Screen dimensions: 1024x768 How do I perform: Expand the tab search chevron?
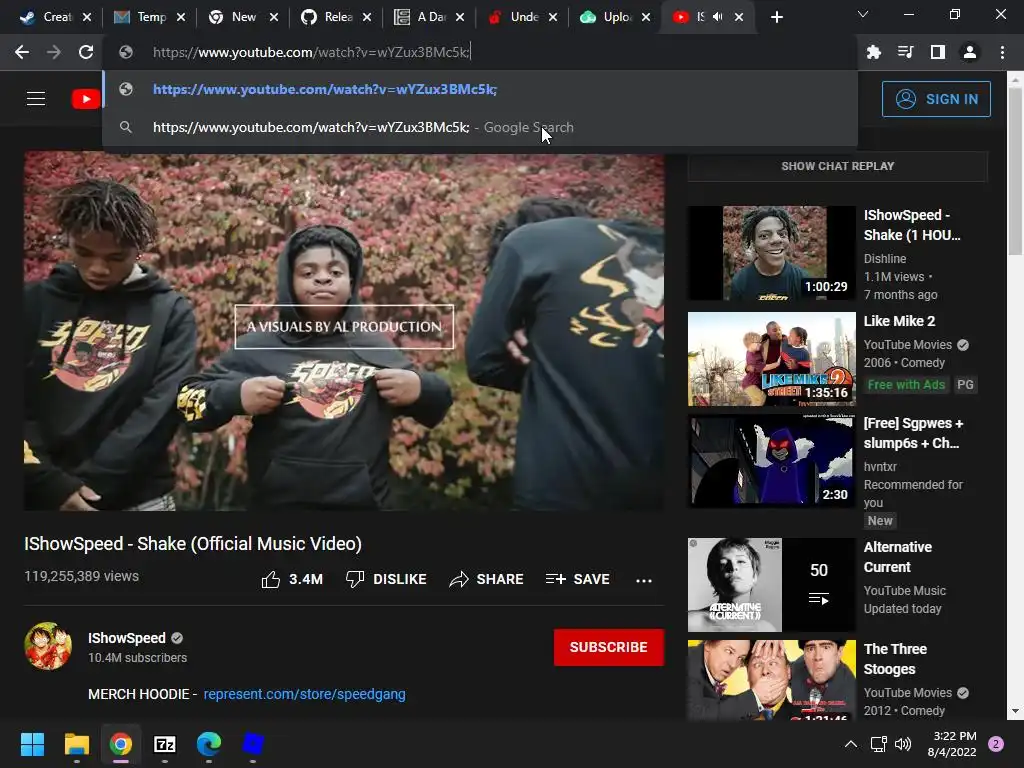tap(863, 14)
